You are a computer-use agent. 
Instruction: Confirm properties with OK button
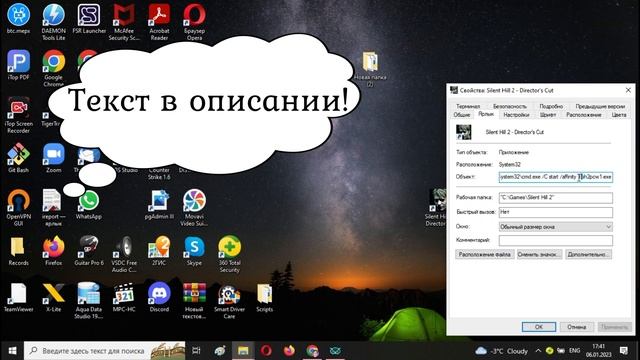point(539,327)
